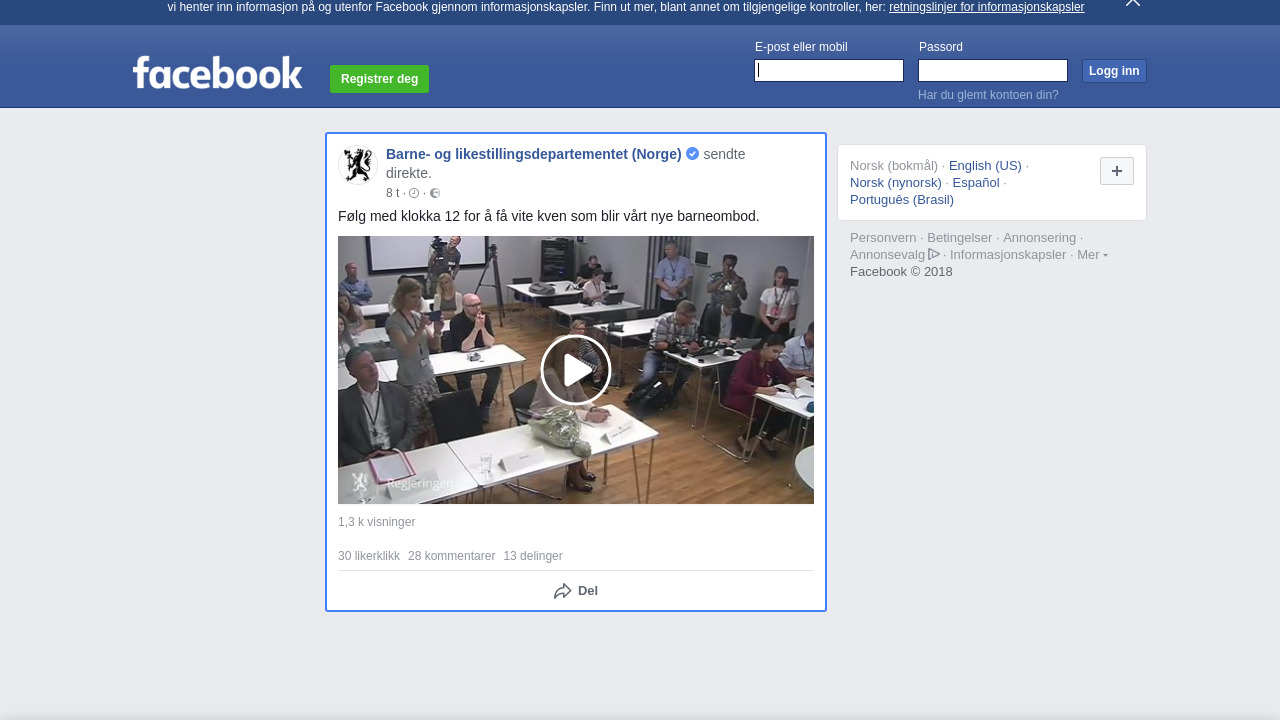Expand the Mer footer dropdown
Viewport: 1280px width, 720px height.
[1092, 255]
